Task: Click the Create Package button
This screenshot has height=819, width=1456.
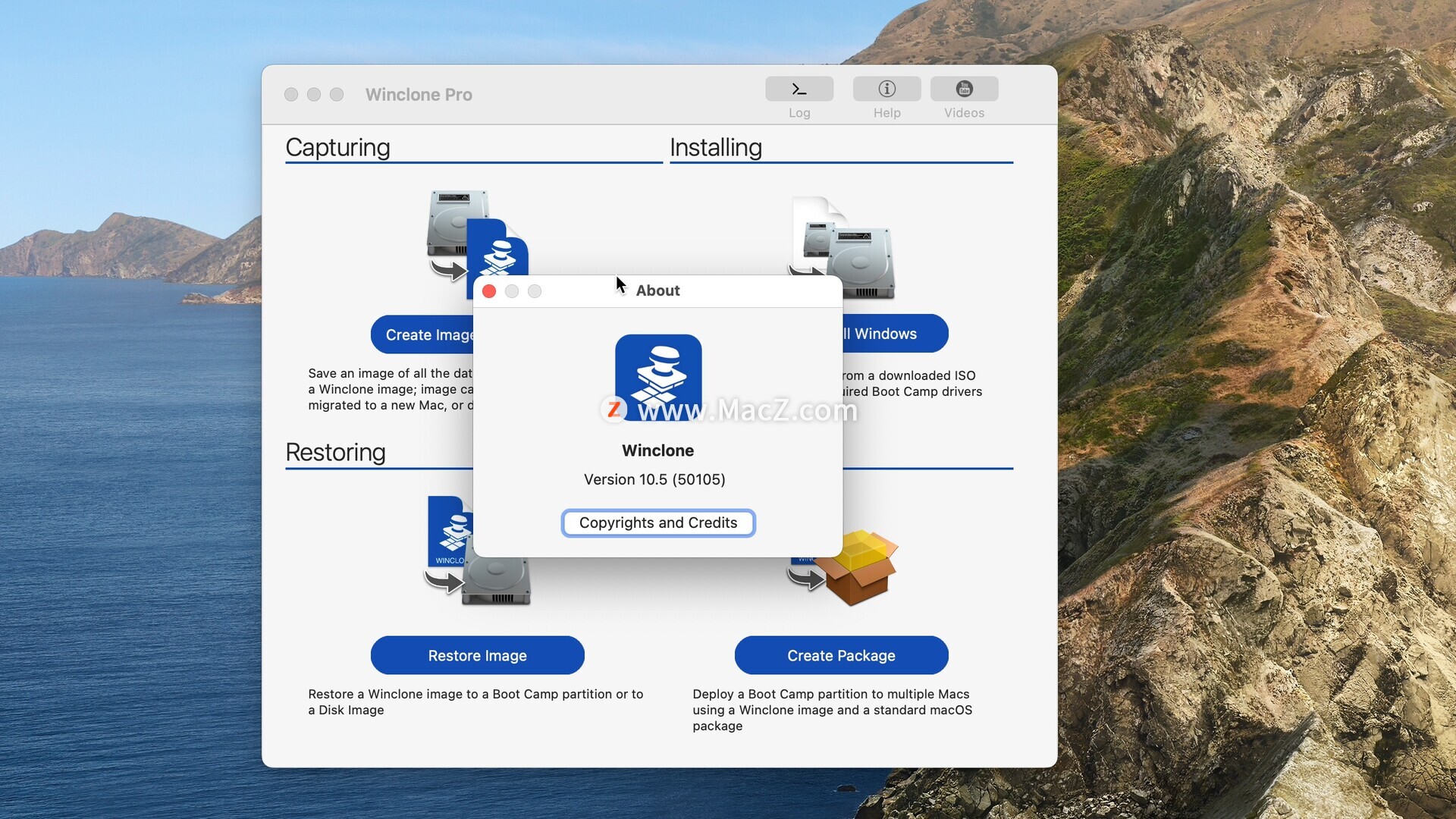Action: coord(841,655)
